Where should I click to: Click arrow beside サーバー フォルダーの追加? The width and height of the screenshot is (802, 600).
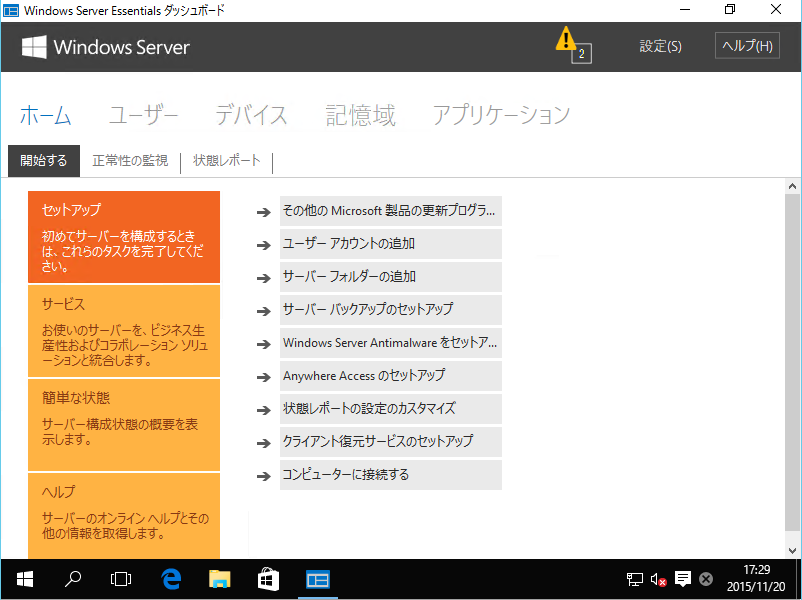pyautogui.click(x=263, y=278)
